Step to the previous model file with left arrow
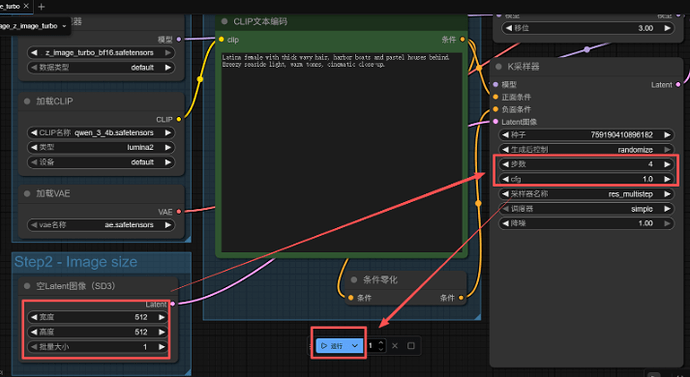 pyautogui.click(x=34, y=52)
